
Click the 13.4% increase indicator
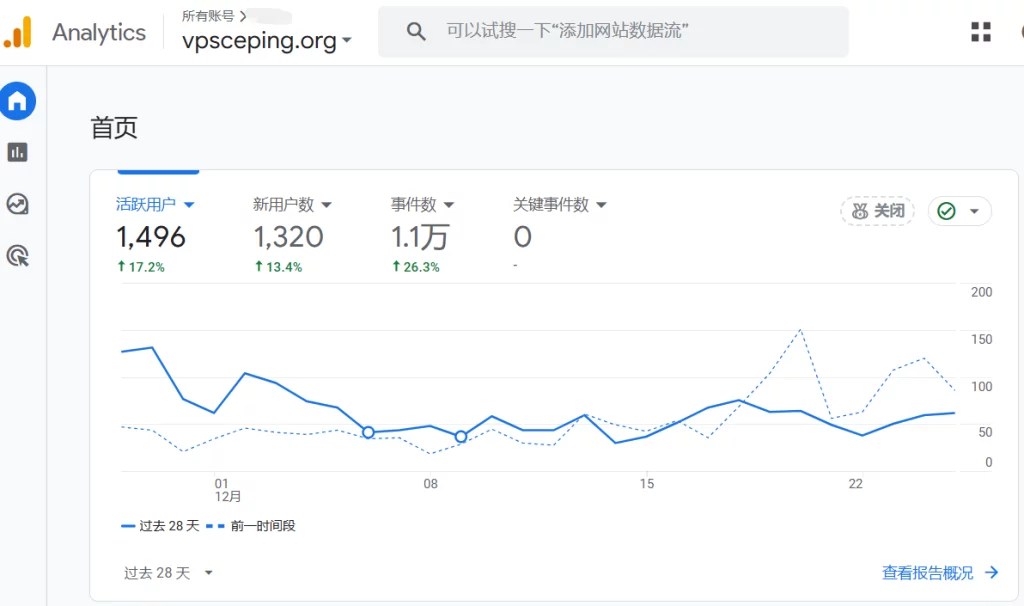tap(278, 266)
